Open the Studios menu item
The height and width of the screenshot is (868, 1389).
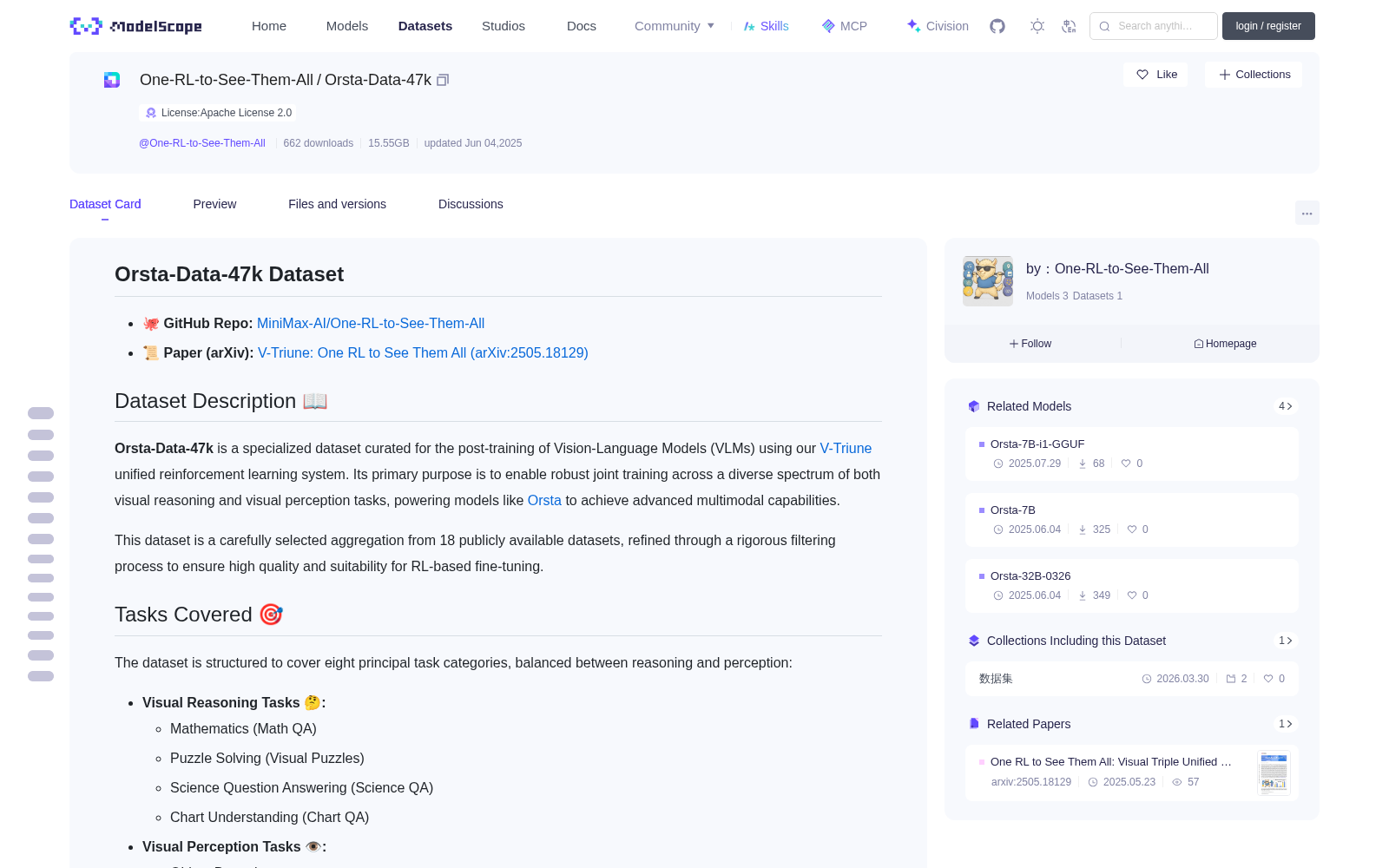tap(504, 26)
